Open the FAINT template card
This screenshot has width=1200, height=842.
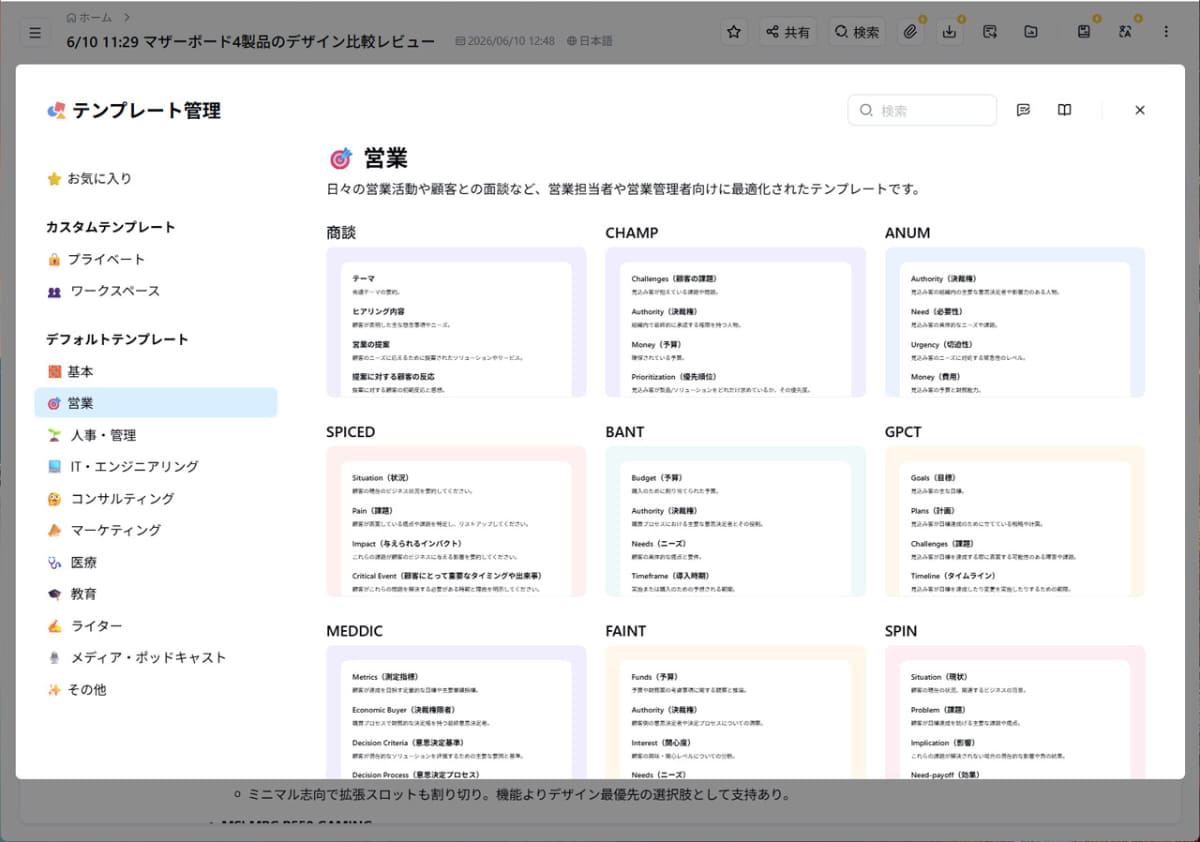click(x=735, y=712)
